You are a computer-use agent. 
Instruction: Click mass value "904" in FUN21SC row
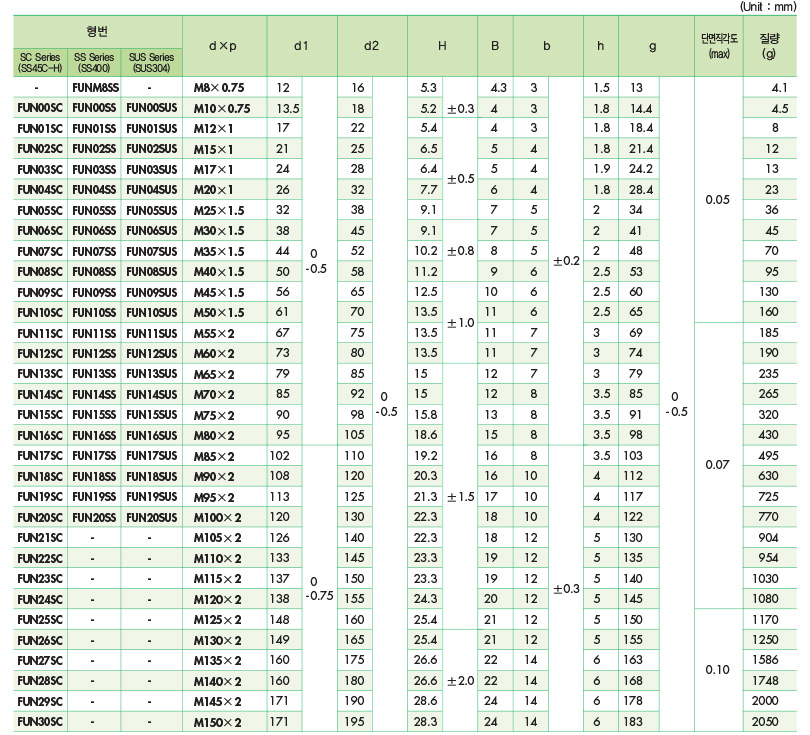tap(768, 538)
